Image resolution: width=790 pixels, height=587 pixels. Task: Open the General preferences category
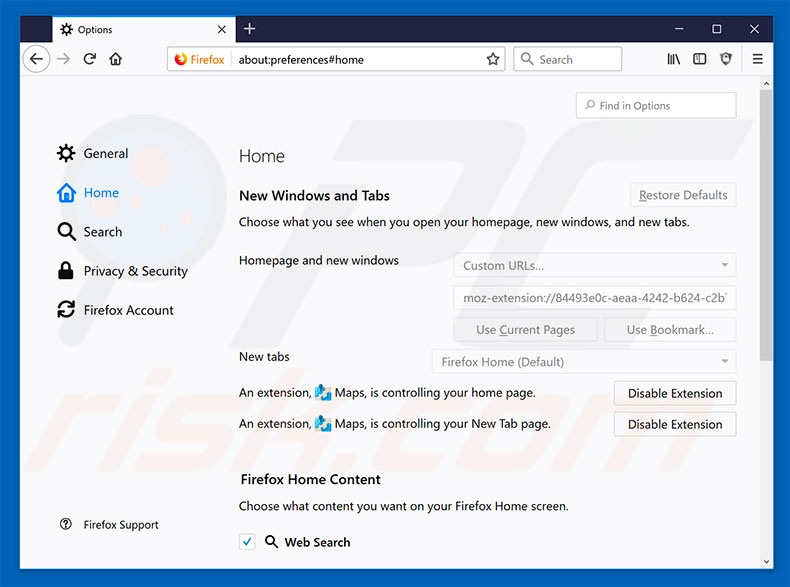click(93, 153)
